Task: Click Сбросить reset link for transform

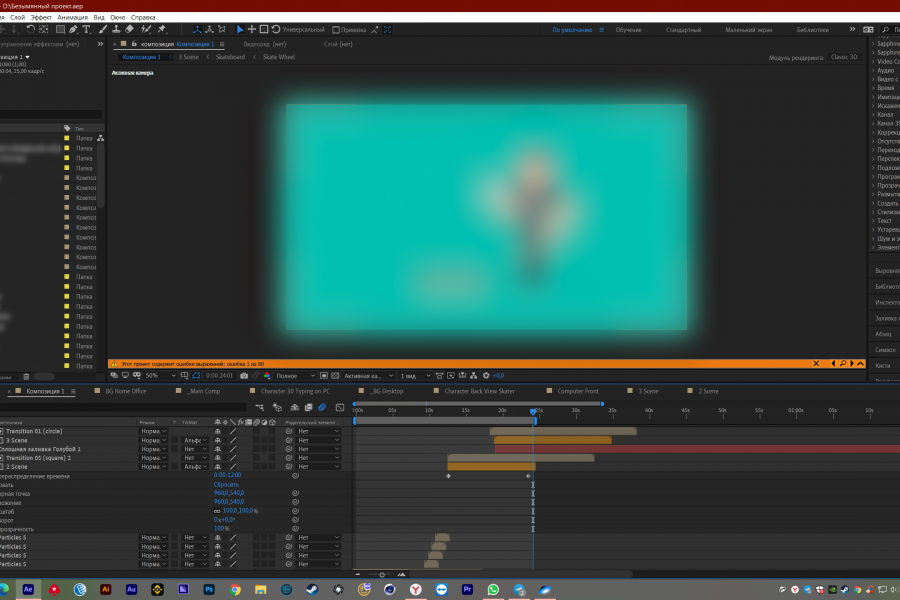Action: [x=226, y=485]
